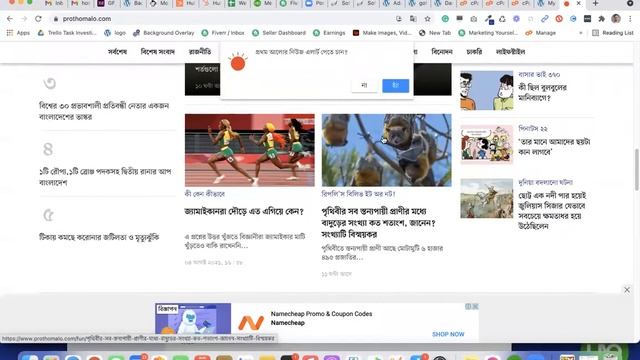Switch to the WordPress 'Bac' tab
This screenshot has width=640, height=360.
point(133,3)
